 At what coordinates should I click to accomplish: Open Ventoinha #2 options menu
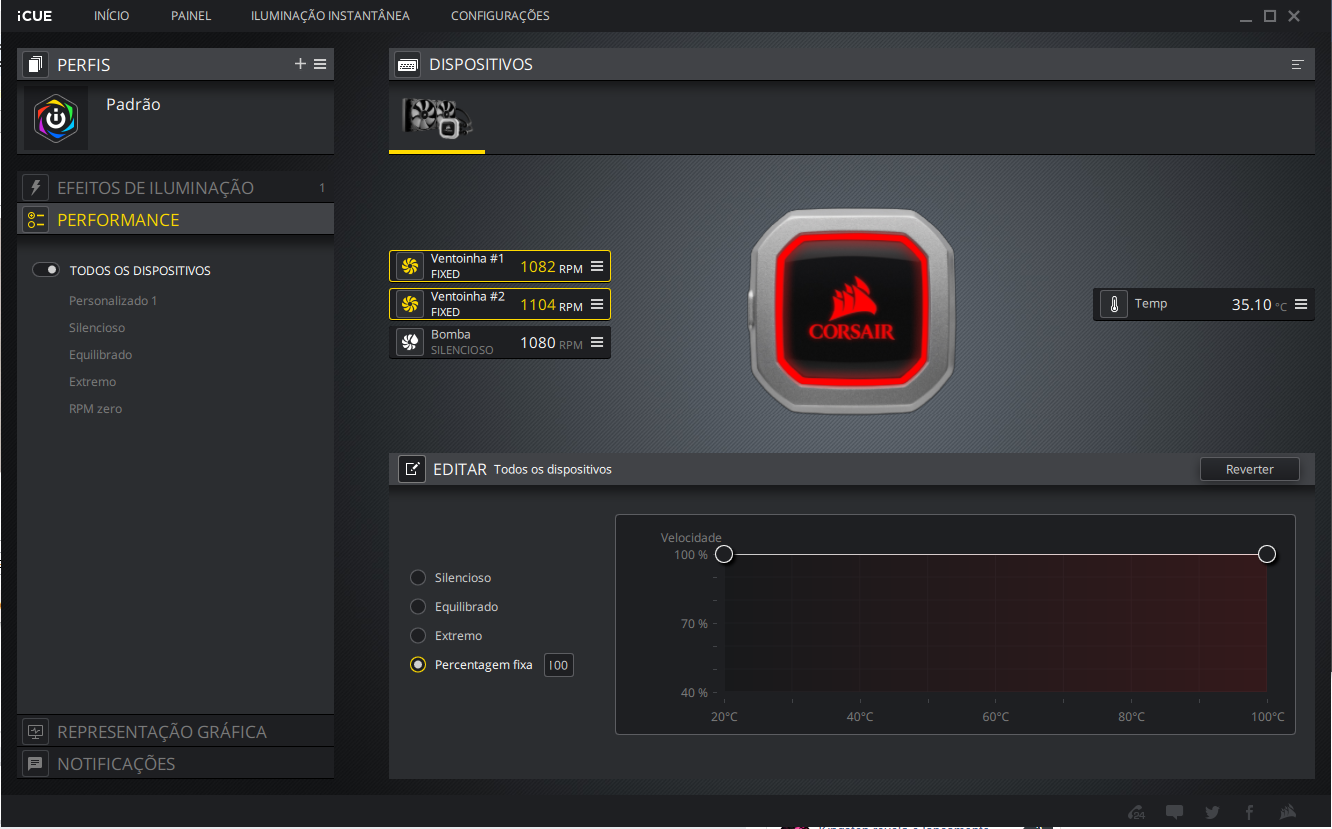597,304
